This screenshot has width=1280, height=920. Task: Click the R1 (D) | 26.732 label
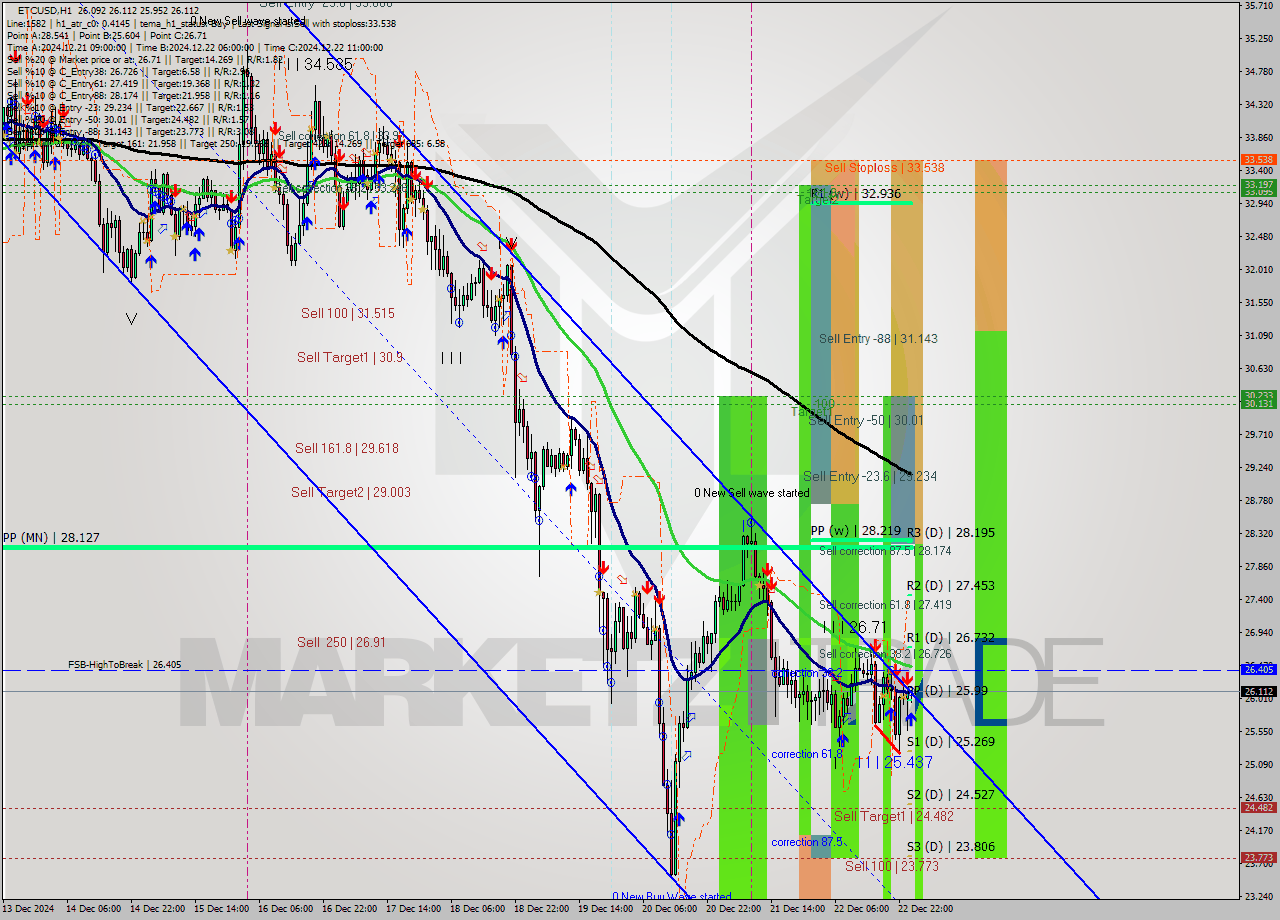[951, 638]
